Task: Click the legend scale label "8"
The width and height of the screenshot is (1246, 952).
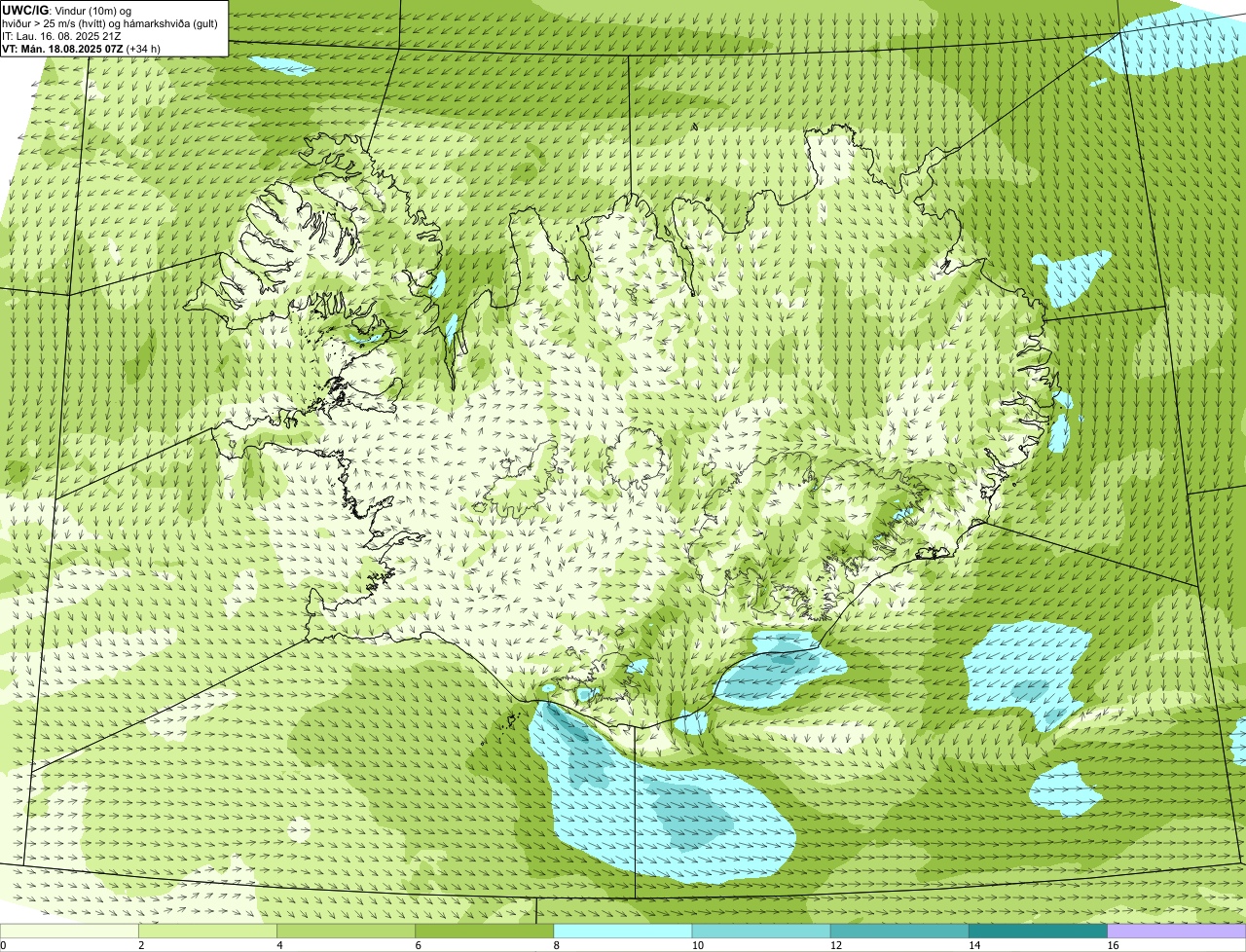Action: tap(557, 945)
